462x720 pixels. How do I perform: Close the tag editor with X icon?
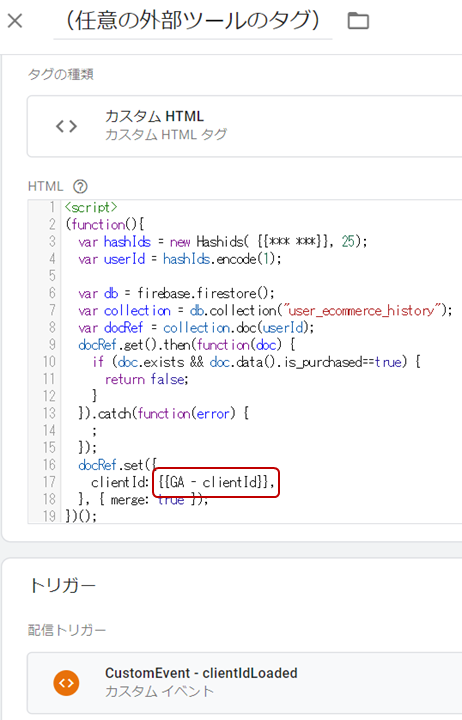pyautogui.click(x=15, y=21)
